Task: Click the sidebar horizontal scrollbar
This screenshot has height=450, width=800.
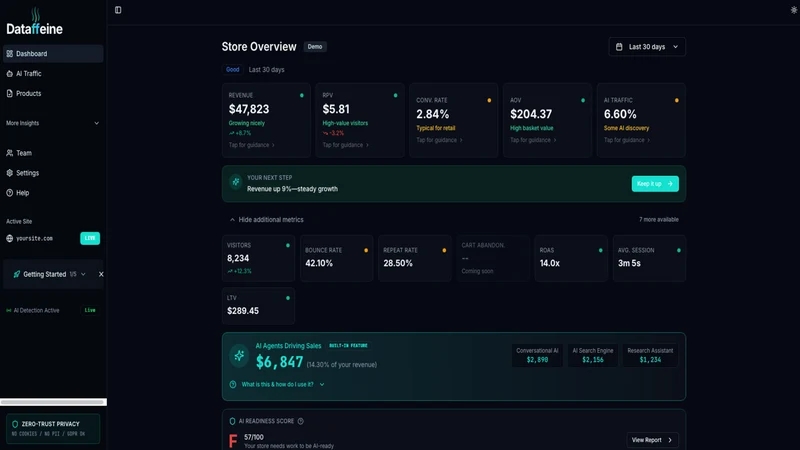Action: click(53, 402)
